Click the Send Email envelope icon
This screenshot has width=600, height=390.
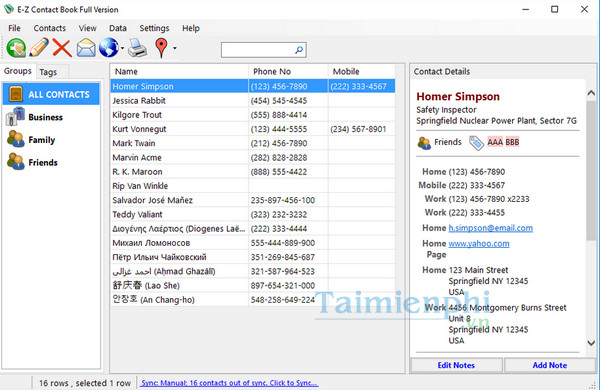[x=86, y=48]
